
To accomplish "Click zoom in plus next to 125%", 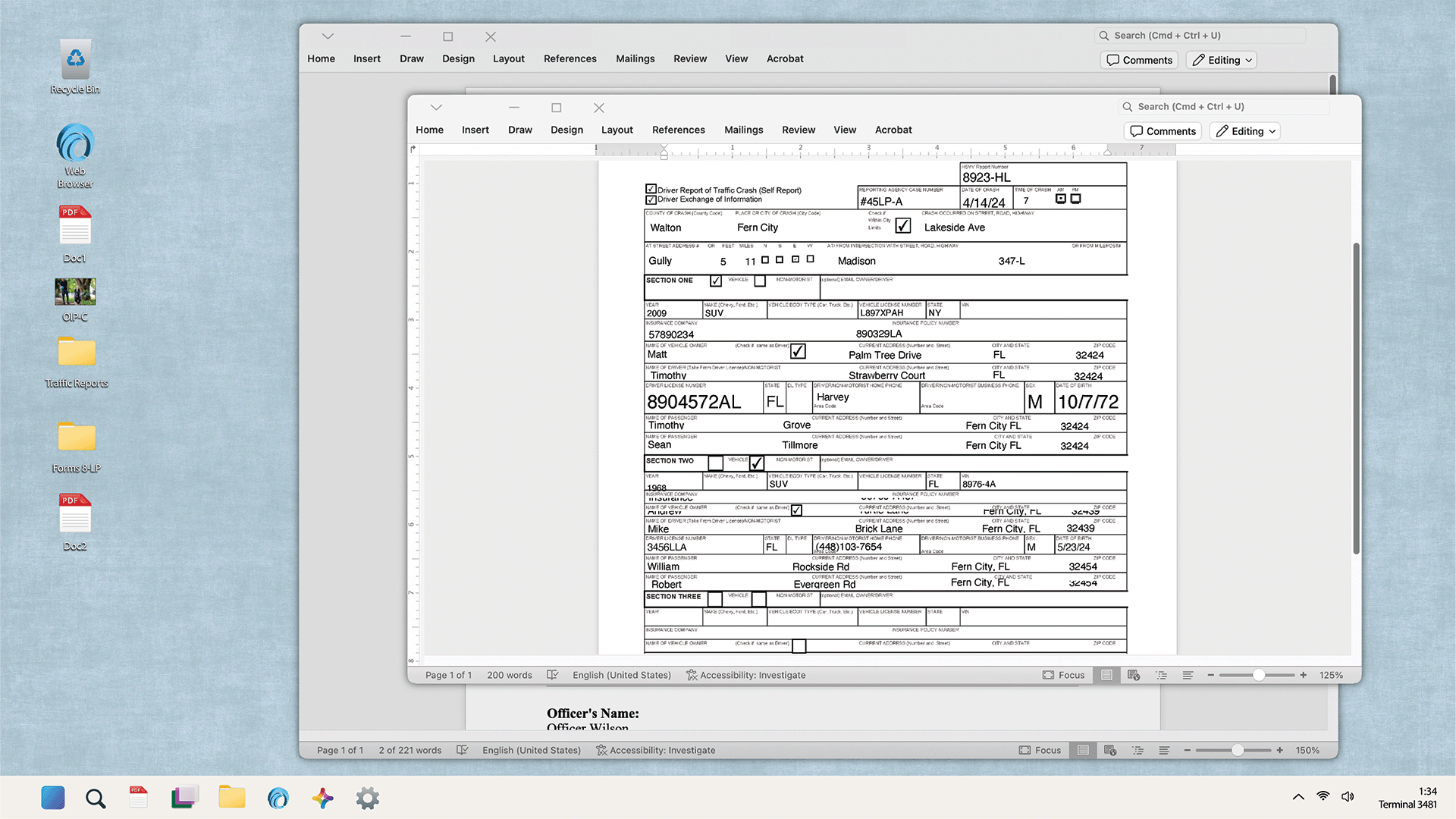I will [1304, 675].
